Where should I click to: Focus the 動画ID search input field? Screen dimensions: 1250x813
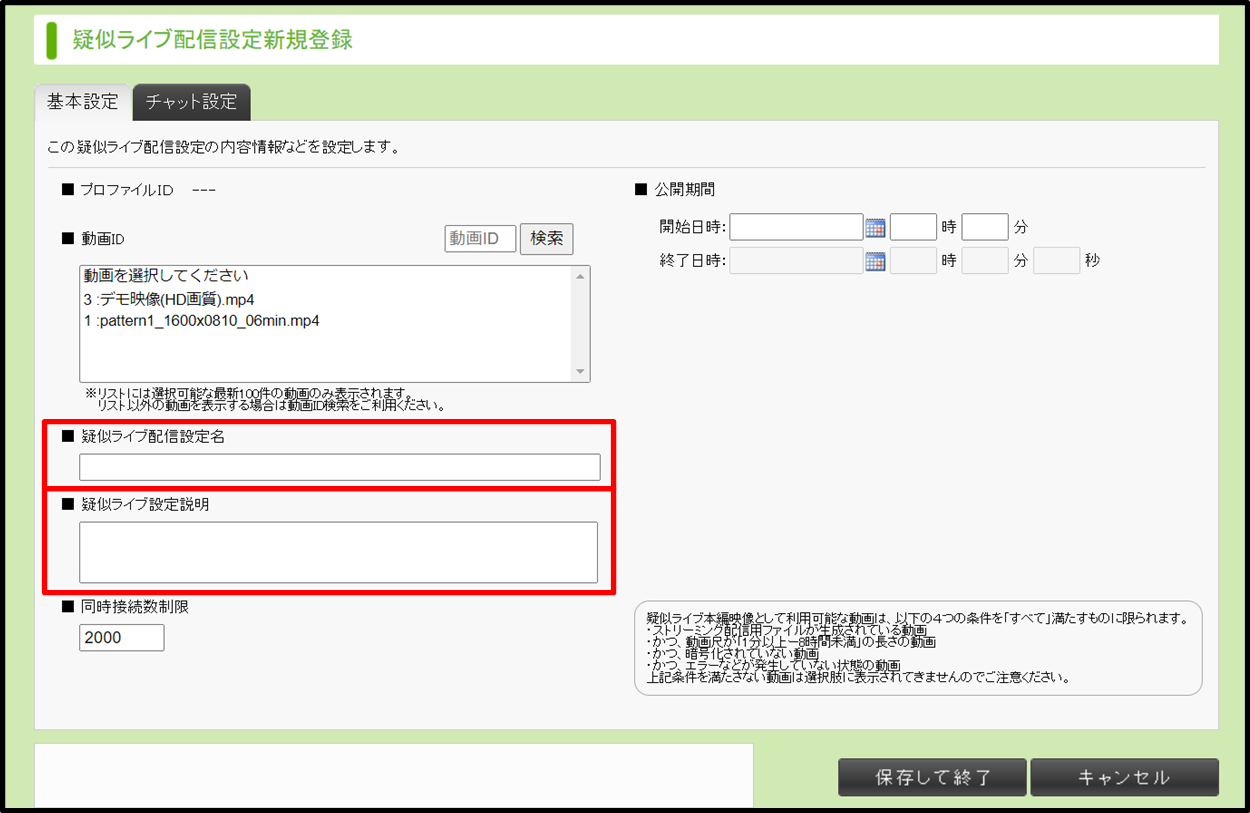point(480,239)
